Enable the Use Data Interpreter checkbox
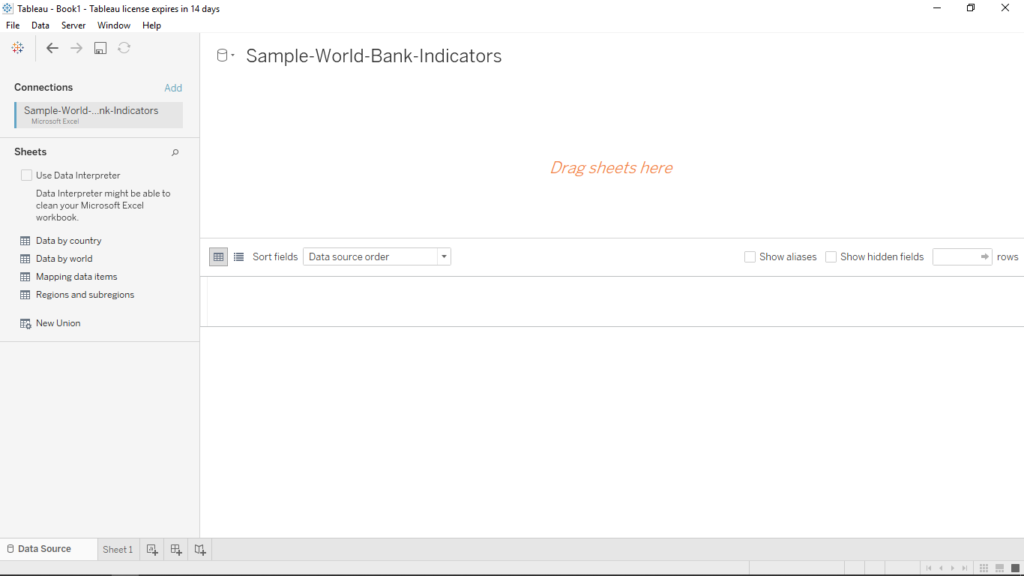 click(x=27, y=176)
